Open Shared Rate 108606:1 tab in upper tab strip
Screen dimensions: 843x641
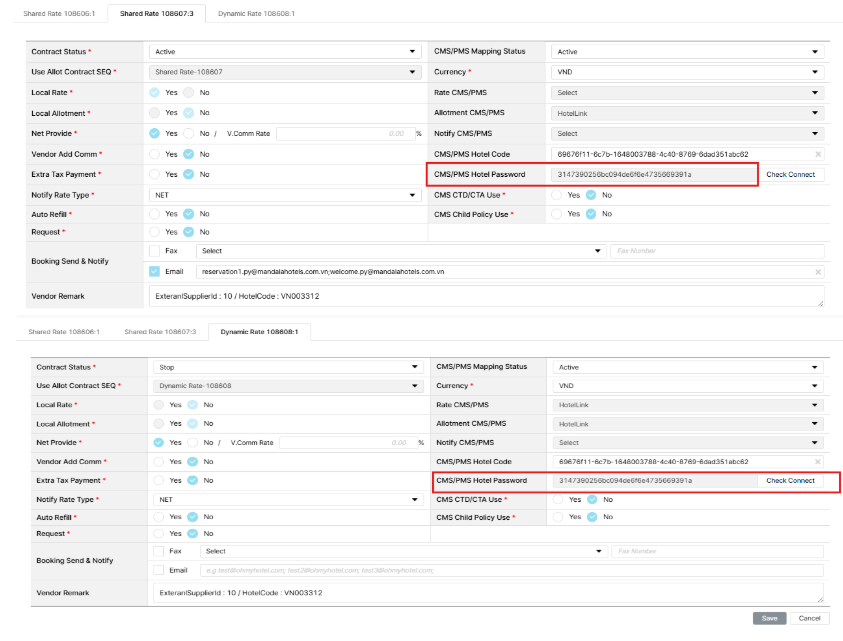[x=59, y=13]
